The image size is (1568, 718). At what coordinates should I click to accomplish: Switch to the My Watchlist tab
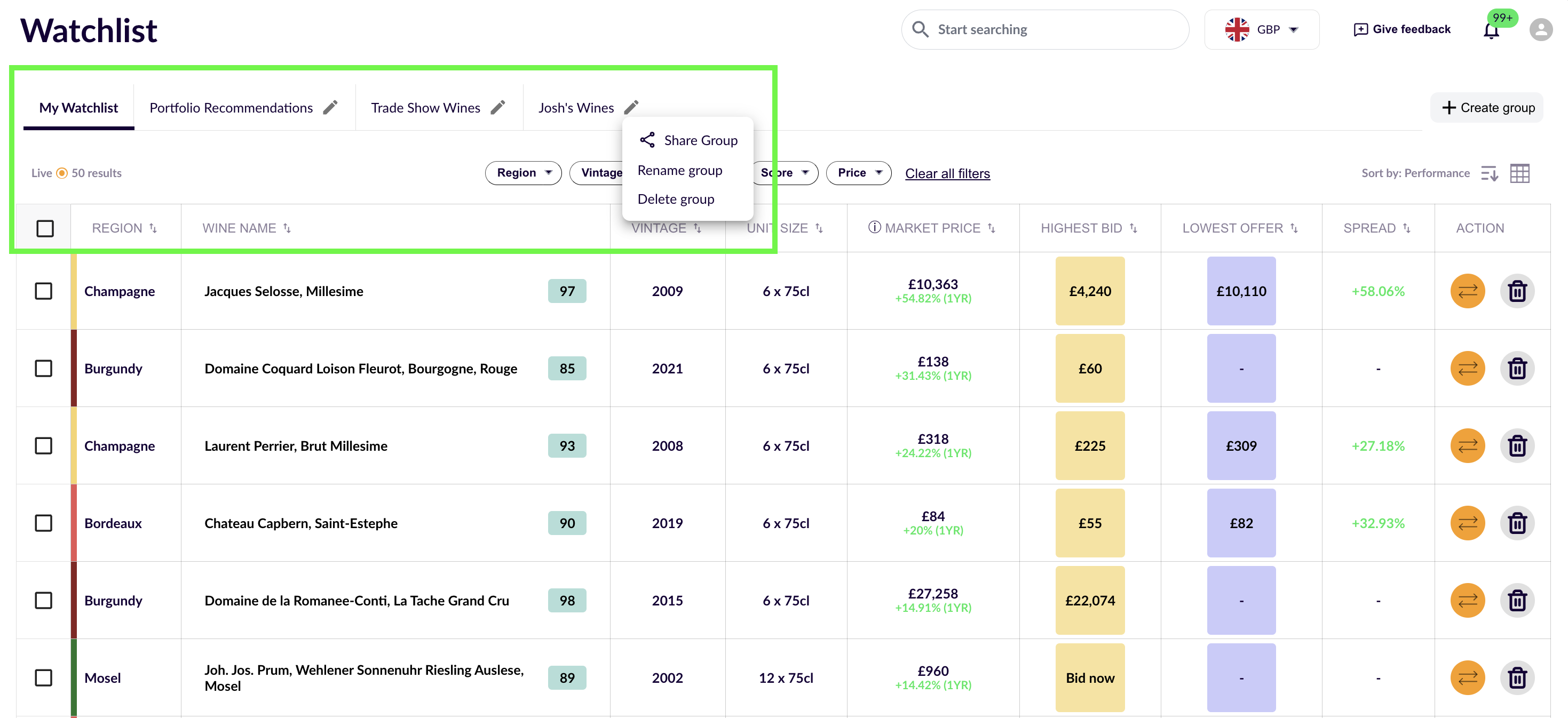click(78, 107)
